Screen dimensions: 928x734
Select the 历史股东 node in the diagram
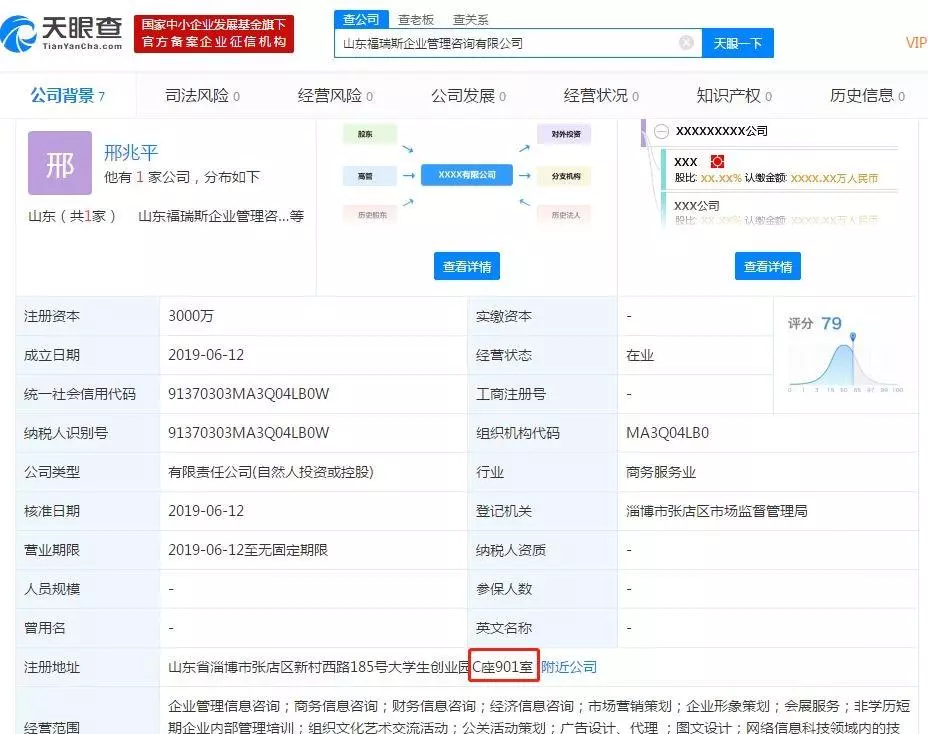[x=372, y=215]
